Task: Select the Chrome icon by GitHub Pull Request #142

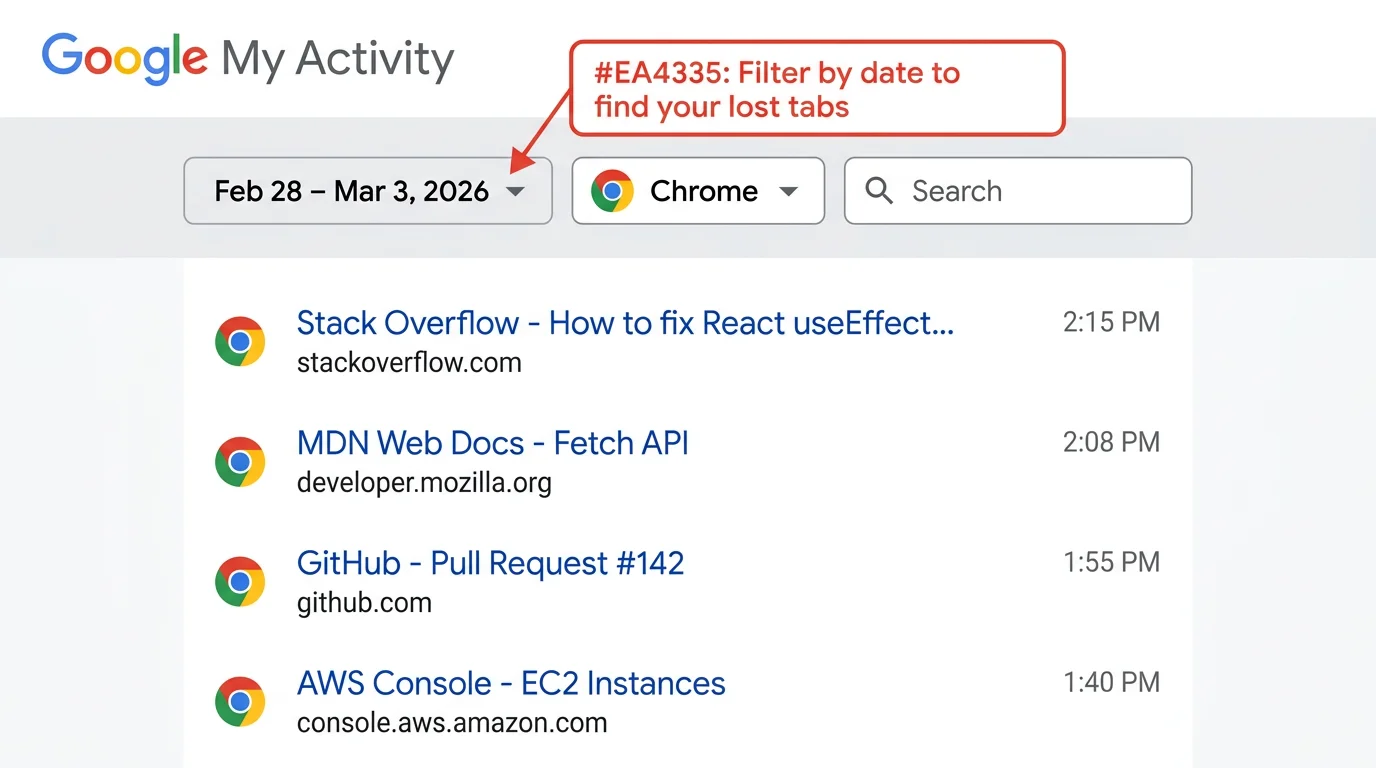Action: [240, 581]
